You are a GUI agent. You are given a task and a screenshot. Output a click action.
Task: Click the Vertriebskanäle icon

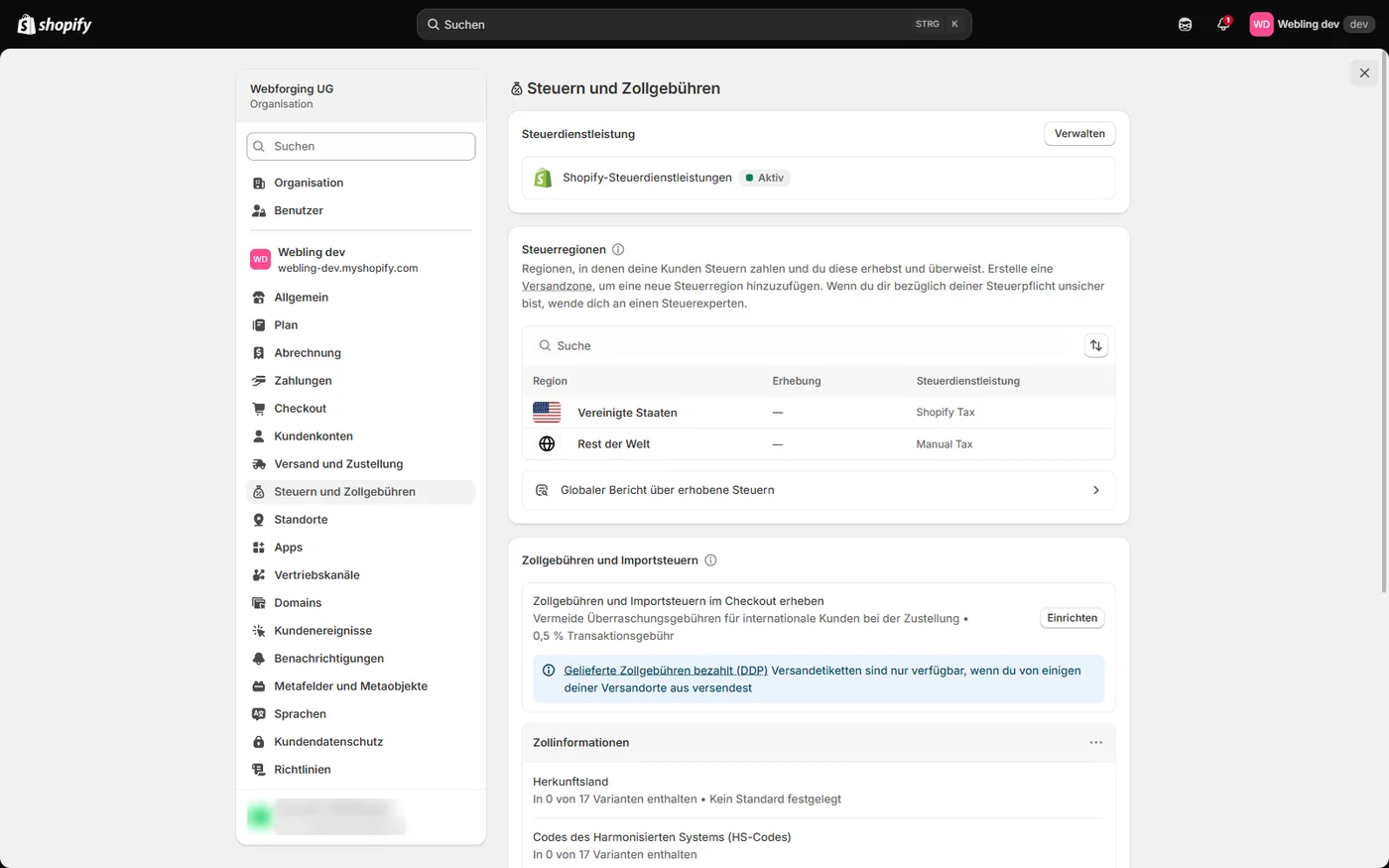tap(259, 575)
